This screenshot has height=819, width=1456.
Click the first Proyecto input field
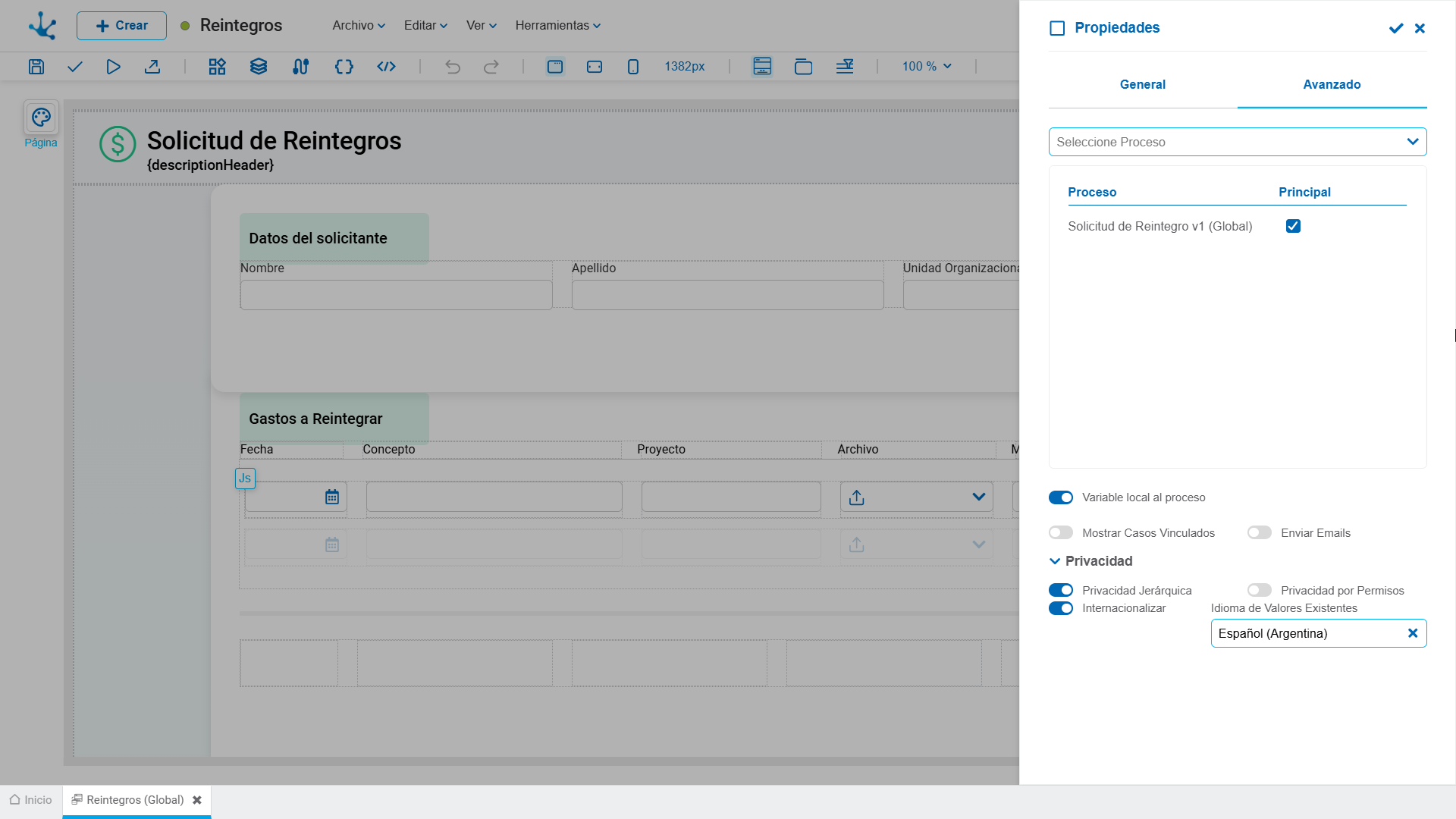tap(731, 497)
